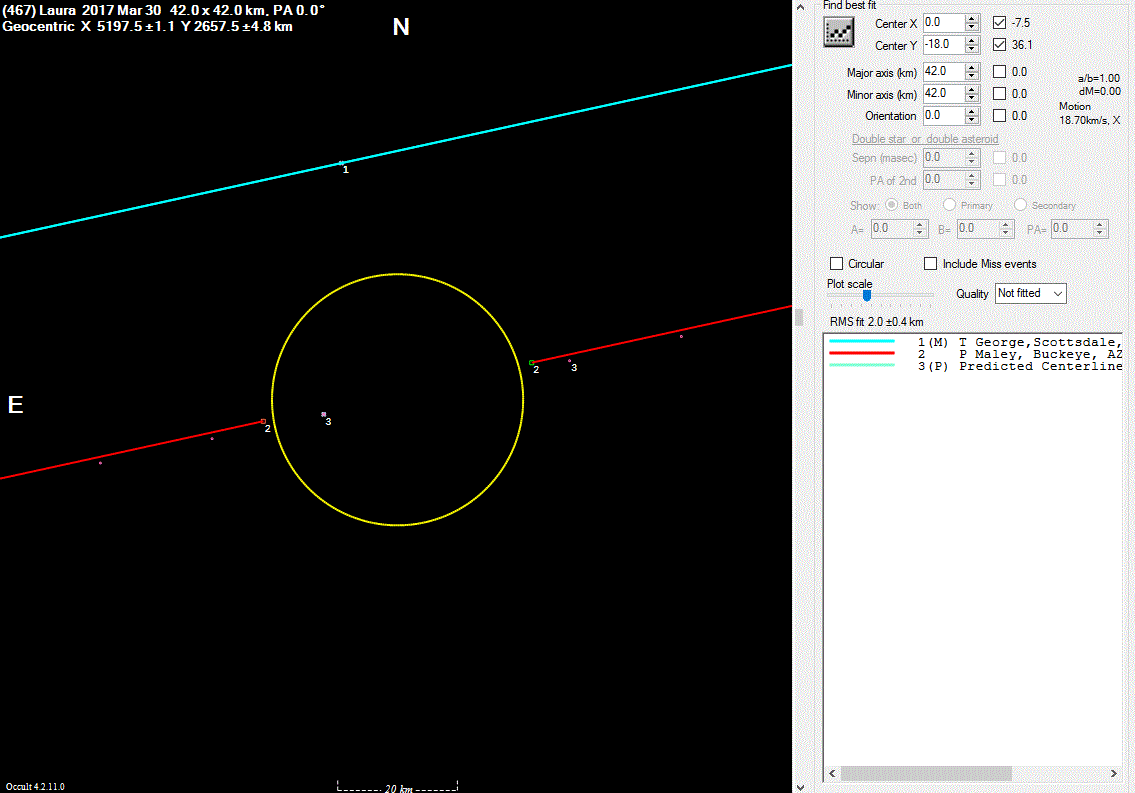Enable the Major axis fit checkbox
Screen dimensions: 1135x793
point(999,72)
